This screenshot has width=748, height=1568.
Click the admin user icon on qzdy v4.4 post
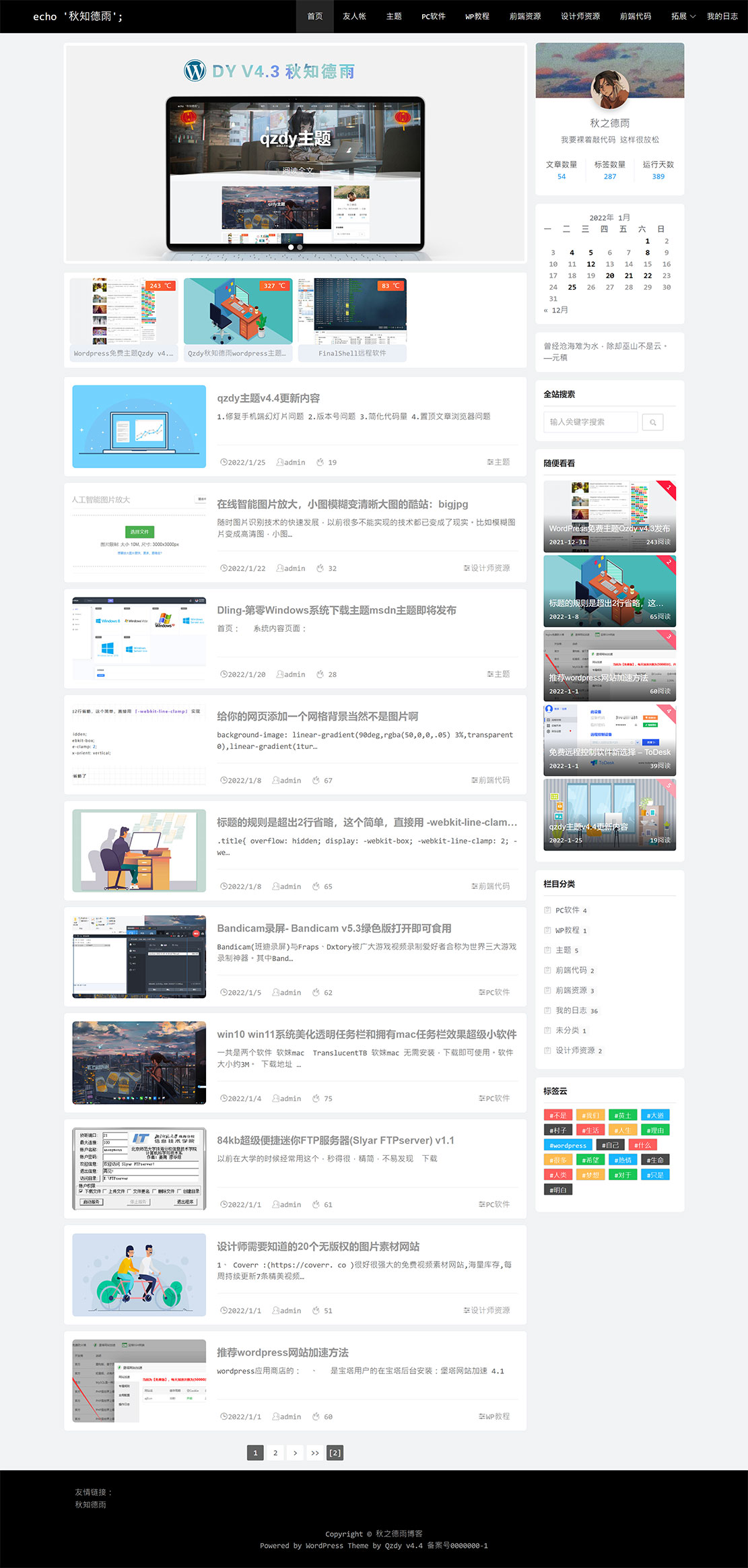[279, 463]
